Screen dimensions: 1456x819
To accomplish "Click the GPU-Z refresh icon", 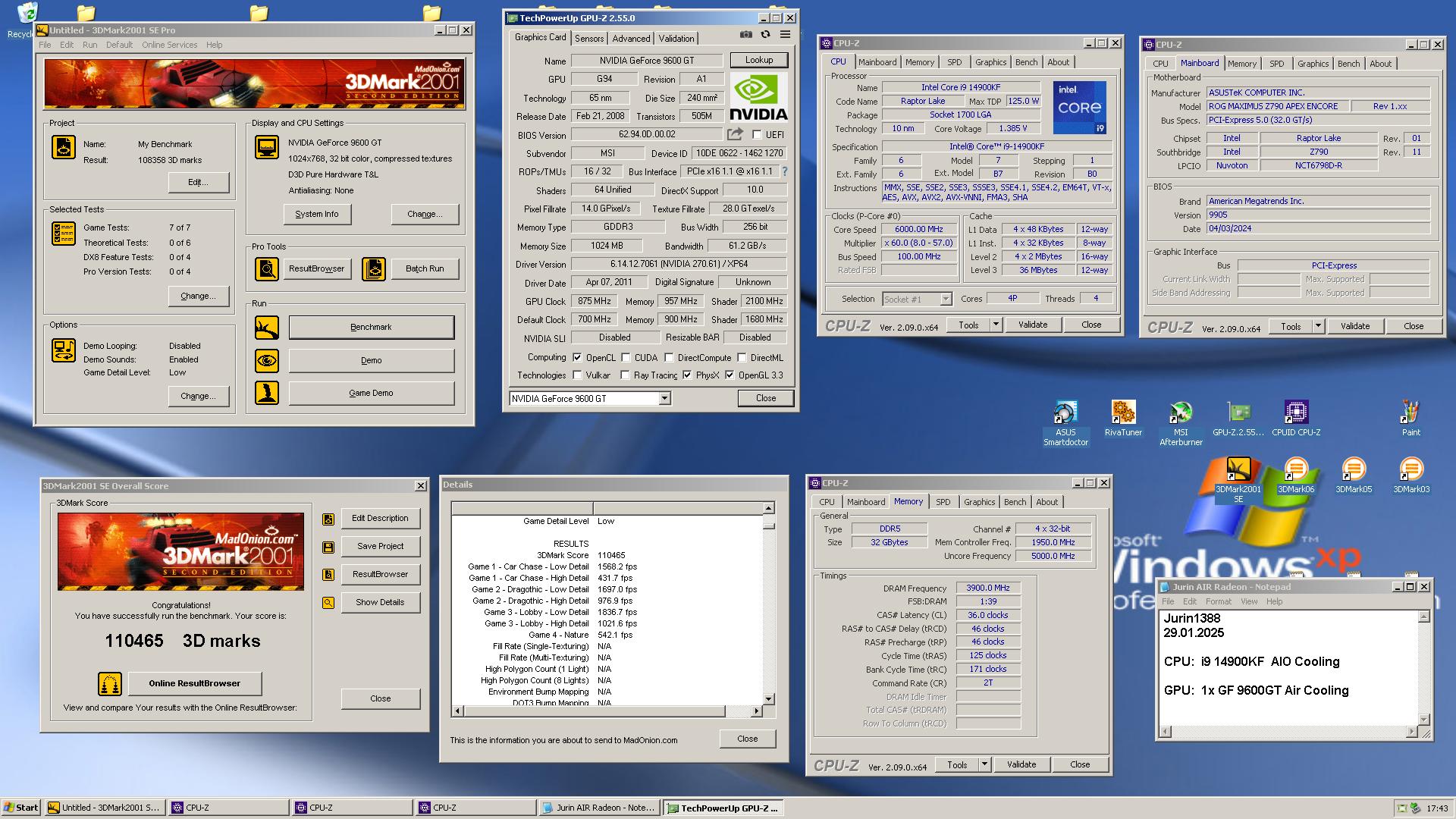I will pyautogui.click(x=765, y=35).
